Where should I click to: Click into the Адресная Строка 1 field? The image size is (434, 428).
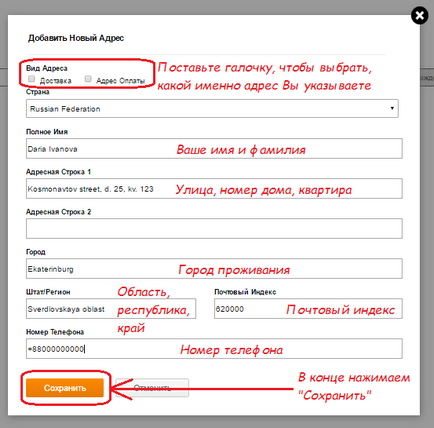(x=214, y=189)
